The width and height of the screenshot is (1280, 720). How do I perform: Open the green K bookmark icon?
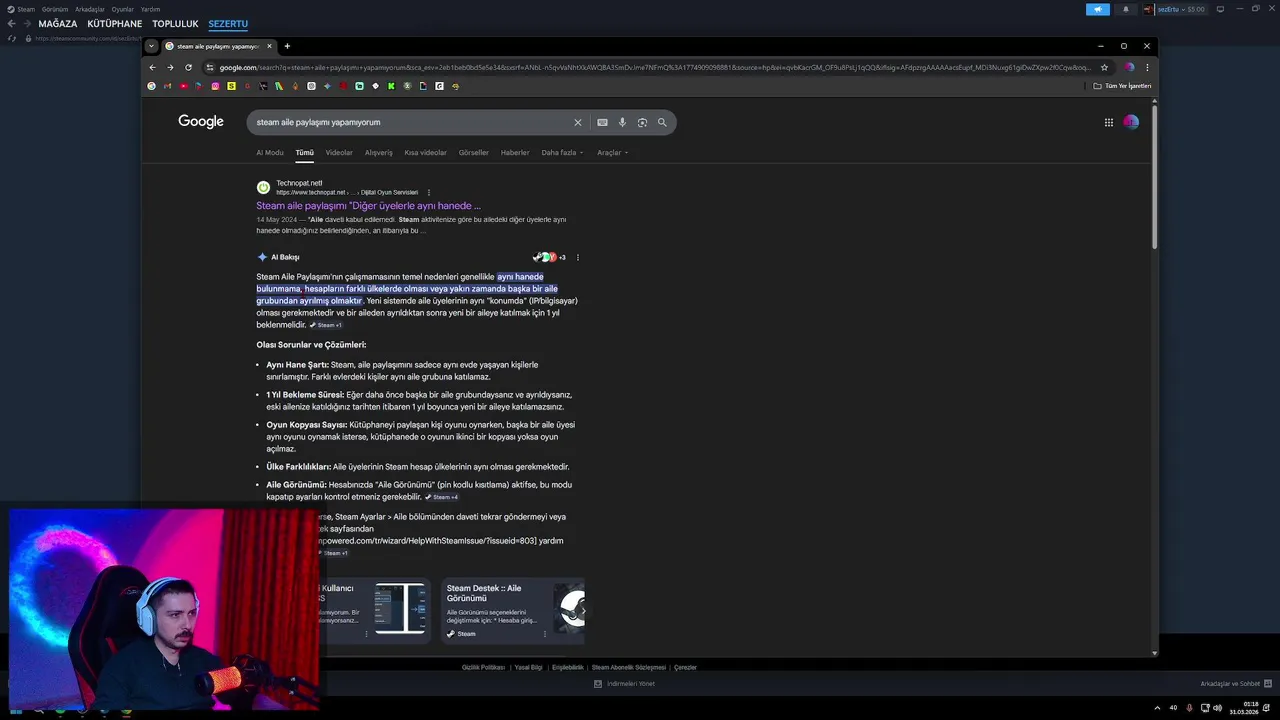pyautogui.click(x=391, y=86)
